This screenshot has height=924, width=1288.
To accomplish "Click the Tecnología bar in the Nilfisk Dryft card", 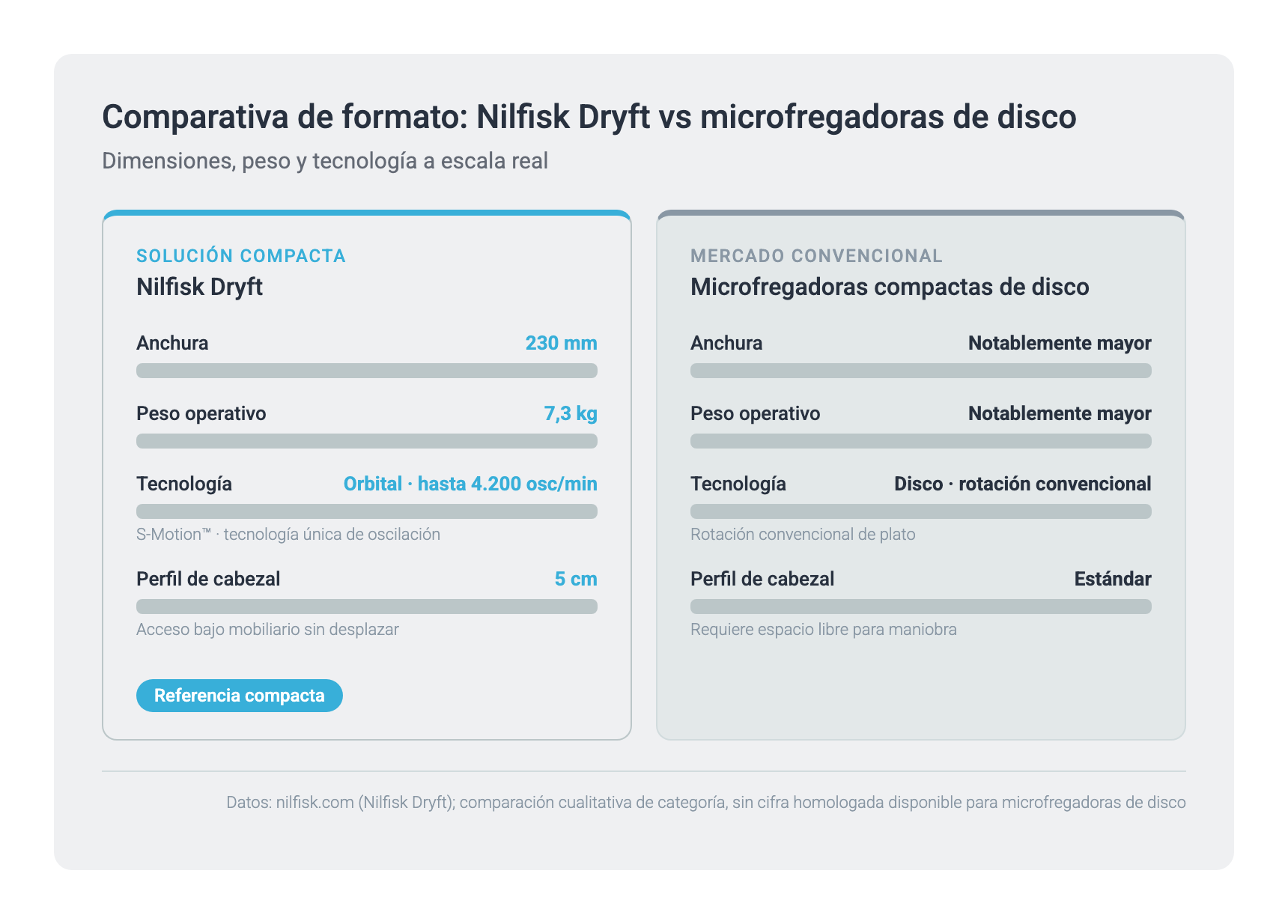I will click(367, 511).
